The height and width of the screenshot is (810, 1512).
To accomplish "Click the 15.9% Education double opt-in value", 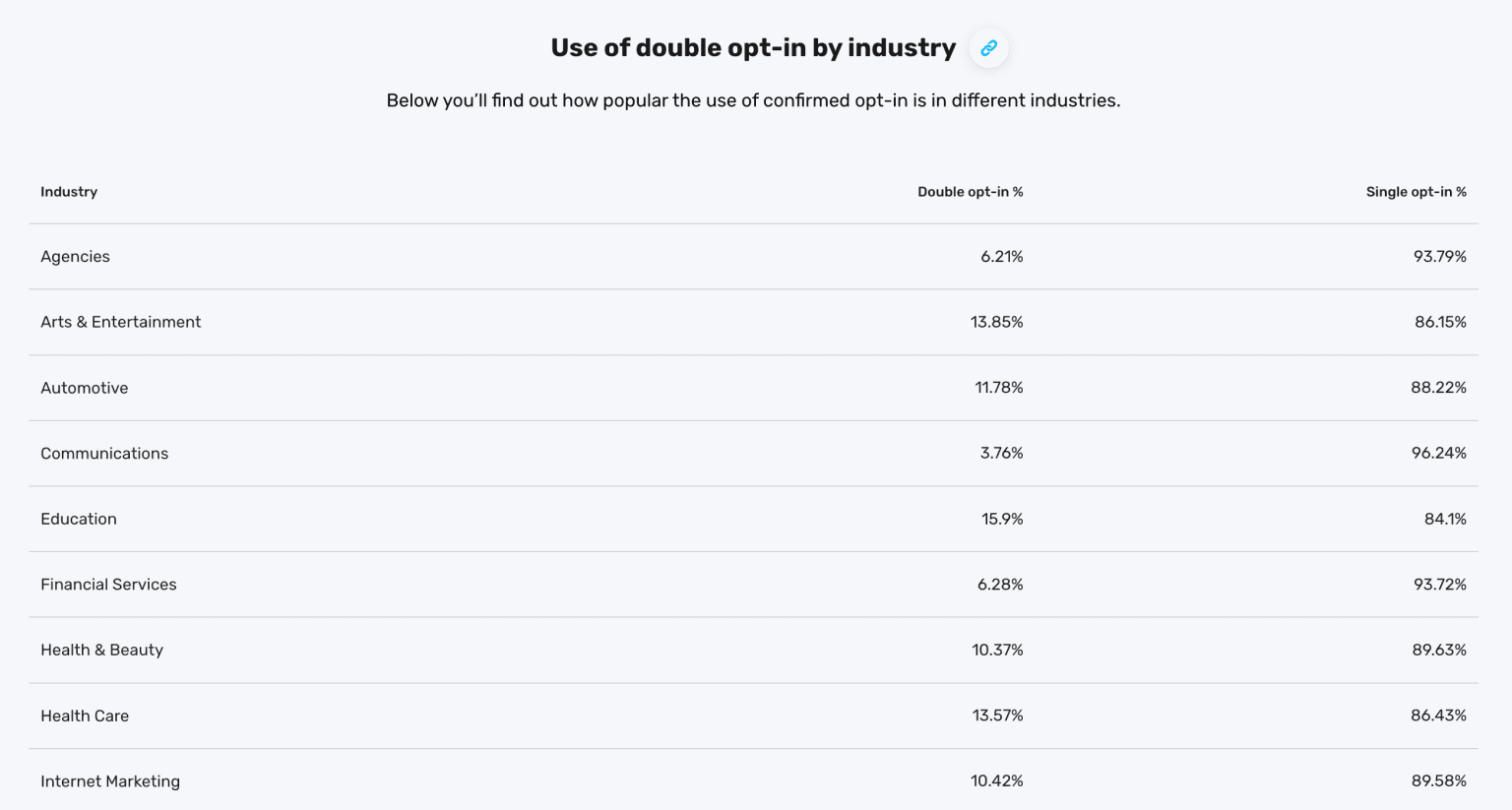I will click(1002, 519).
